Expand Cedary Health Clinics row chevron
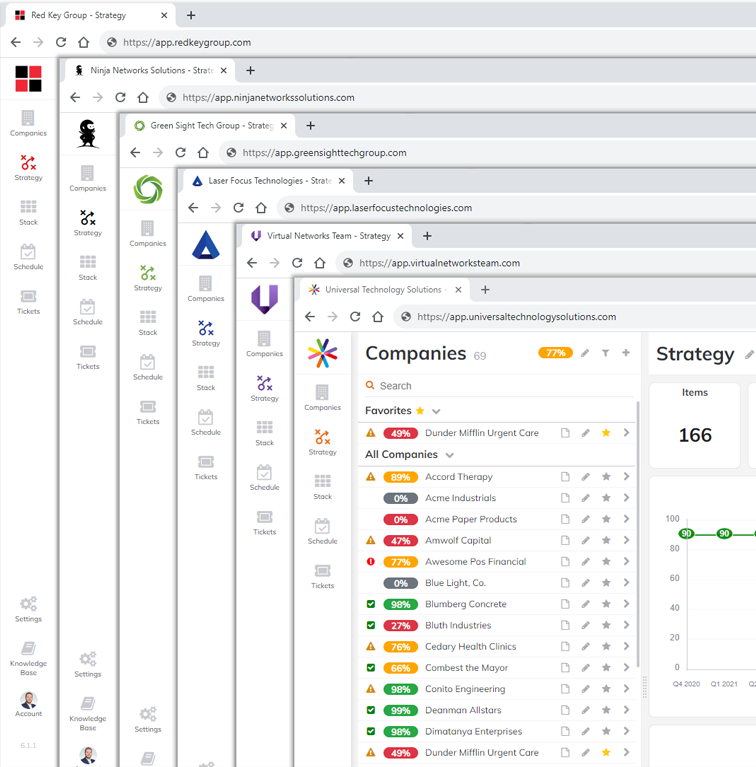This screenshot has width=756, height=767. point(626,646)
